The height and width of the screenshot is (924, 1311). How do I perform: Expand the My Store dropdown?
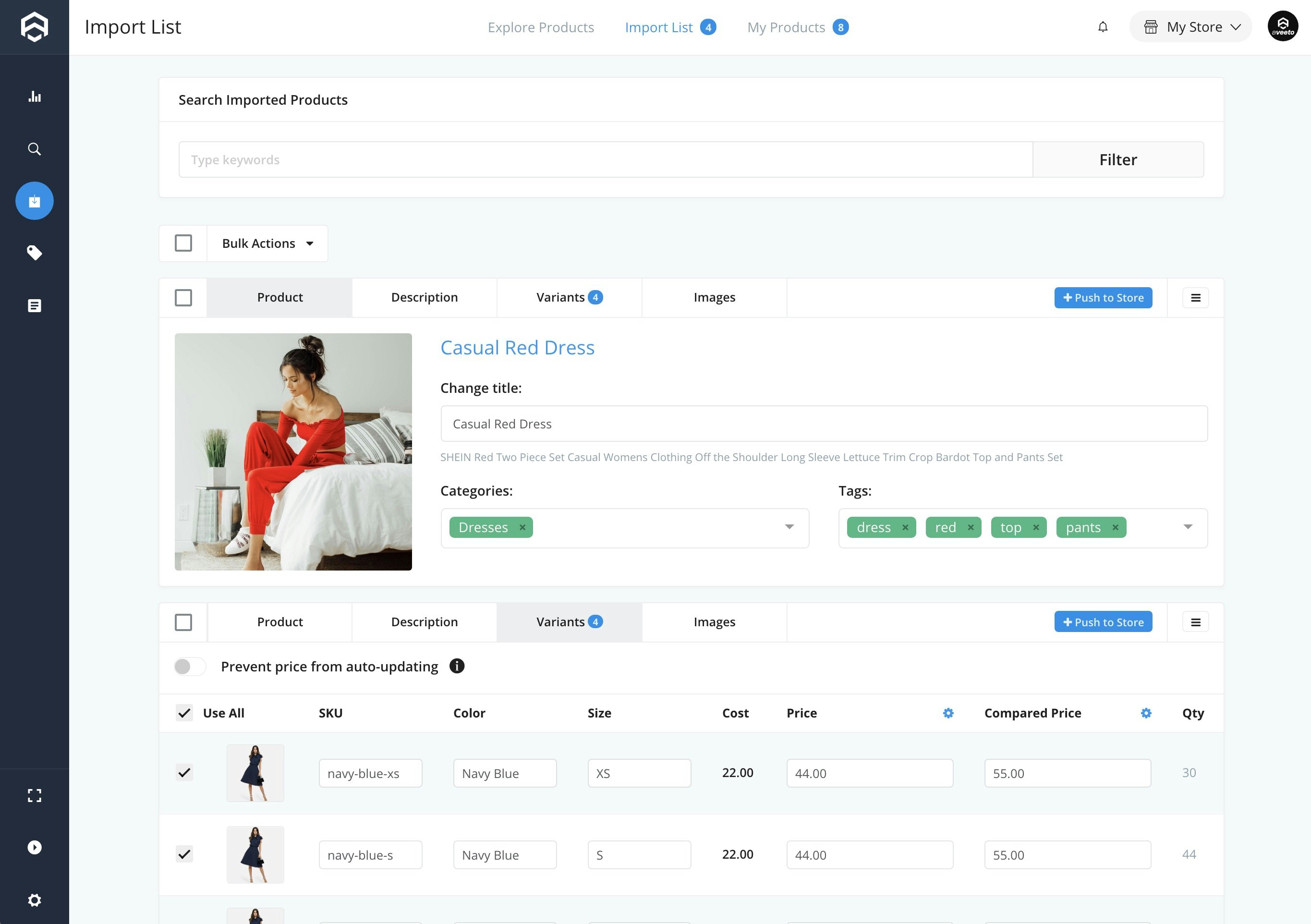[x=1191, y=27]
